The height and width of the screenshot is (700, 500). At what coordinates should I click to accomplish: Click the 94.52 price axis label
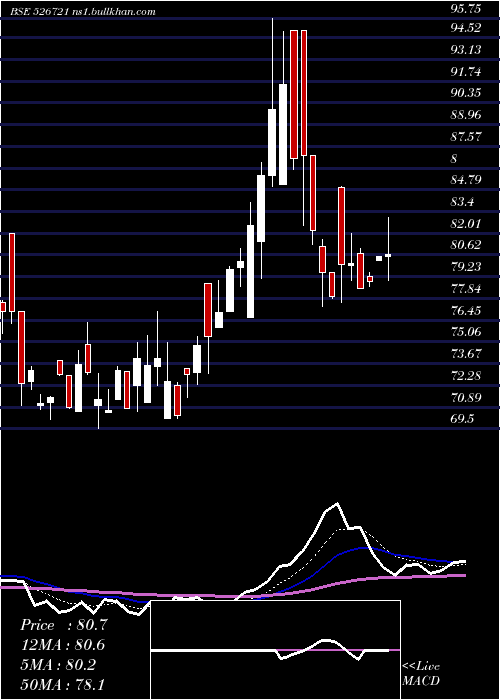(466, 28)
